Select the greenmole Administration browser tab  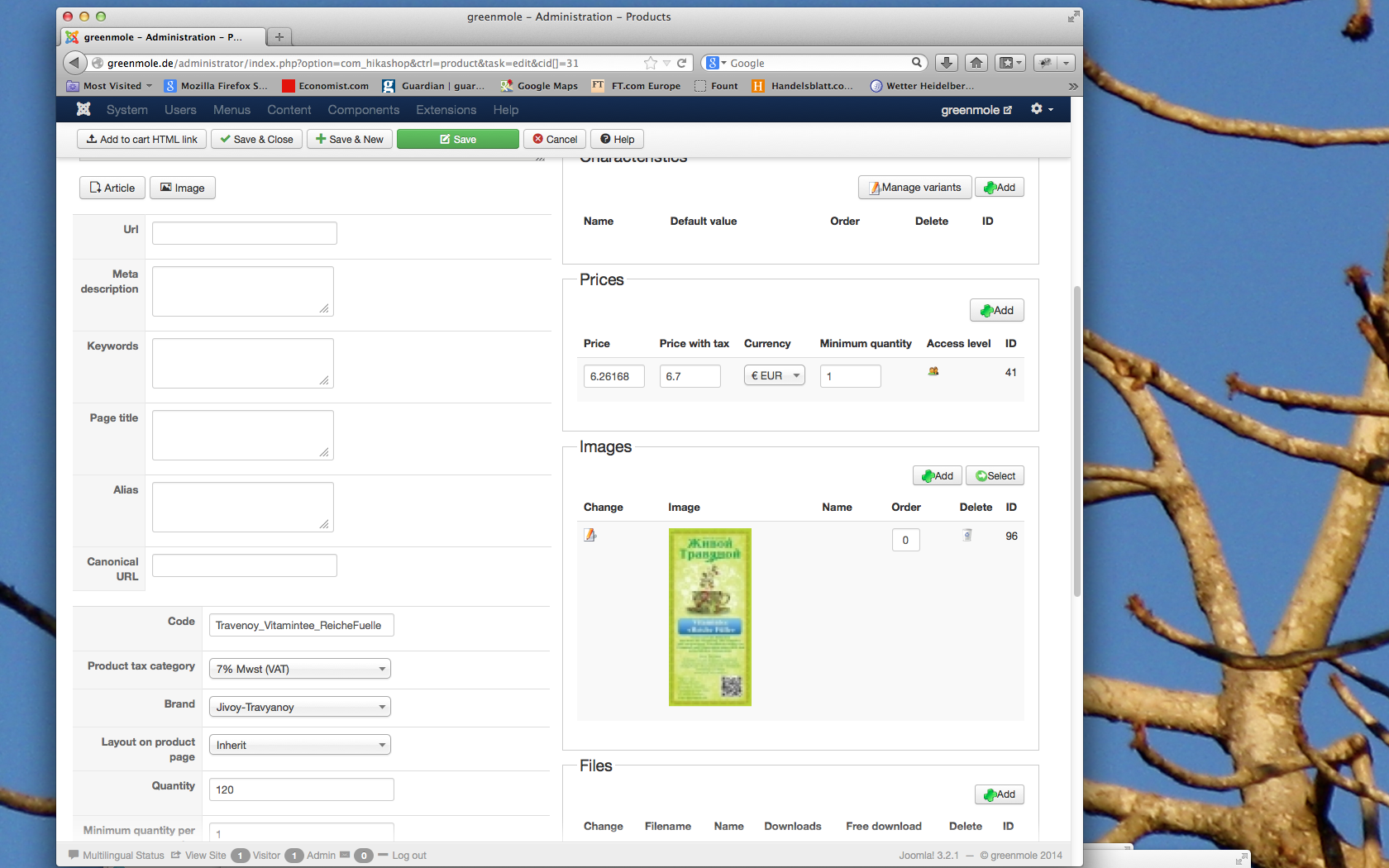coord(163,37)
